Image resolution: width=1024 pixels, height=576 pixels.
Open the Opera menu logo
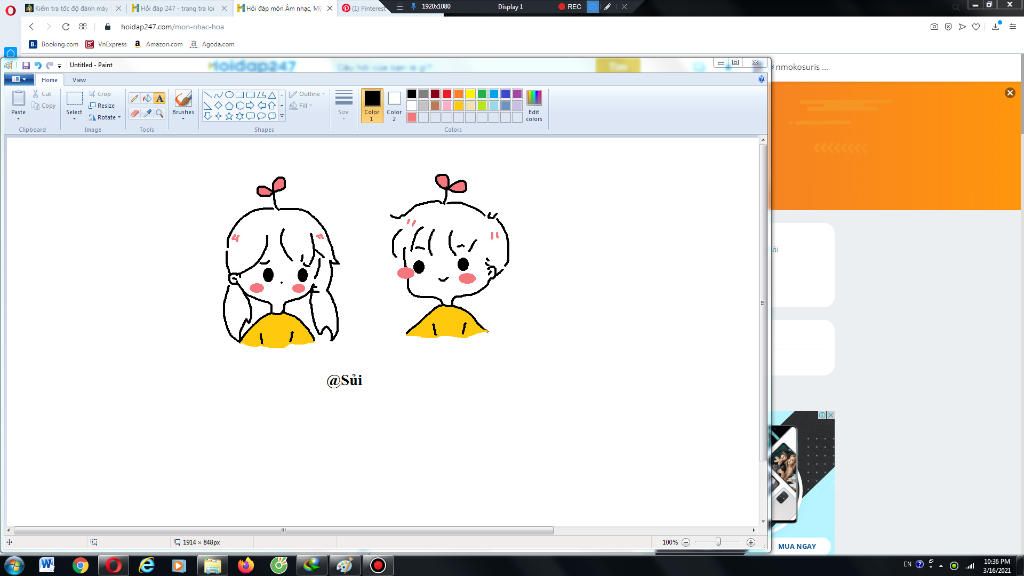10,10
